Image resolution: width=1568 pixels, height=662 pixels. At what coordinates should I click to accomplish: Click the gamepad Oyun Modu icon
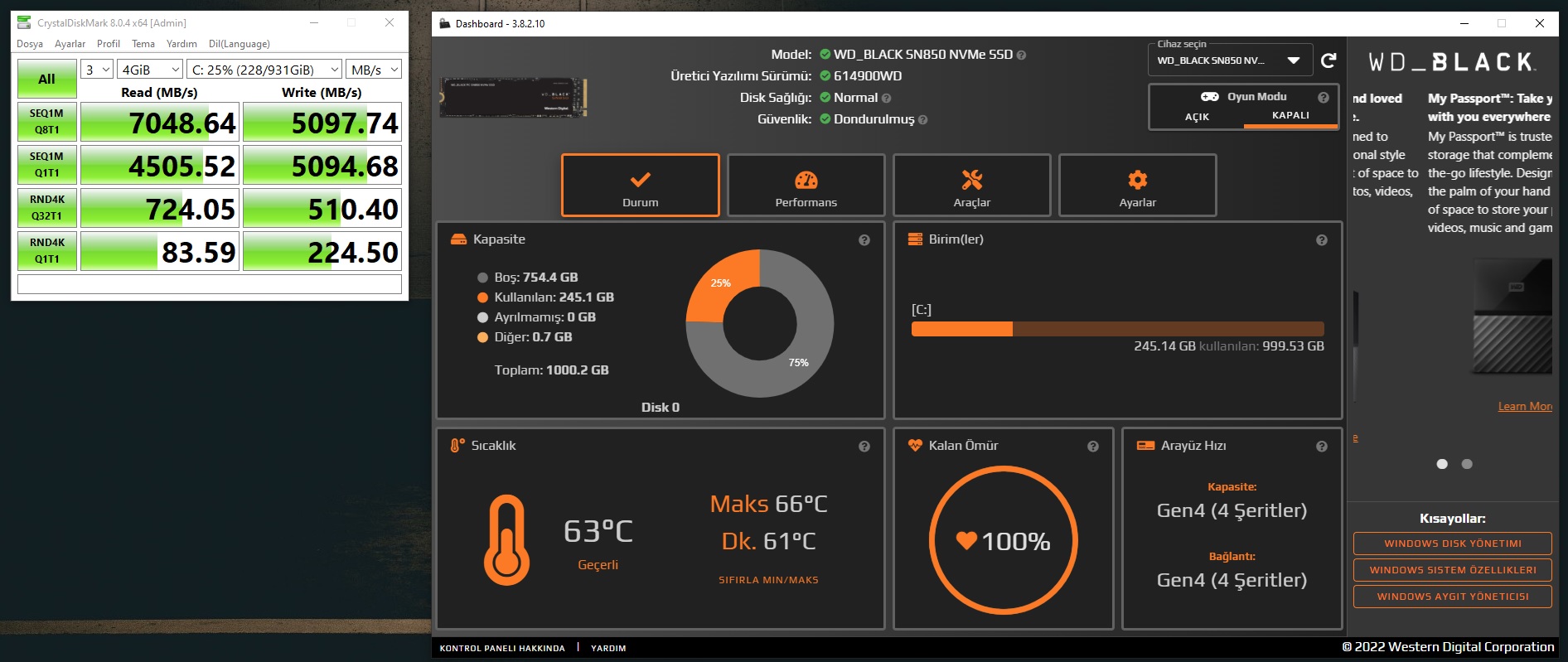click(1210, 96)
